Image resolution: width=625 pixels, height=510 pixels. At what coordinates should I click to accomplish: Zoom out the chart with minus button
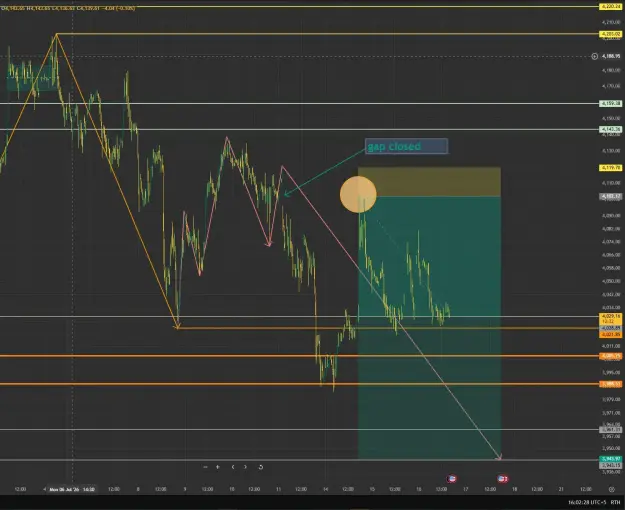click(205, 467)
